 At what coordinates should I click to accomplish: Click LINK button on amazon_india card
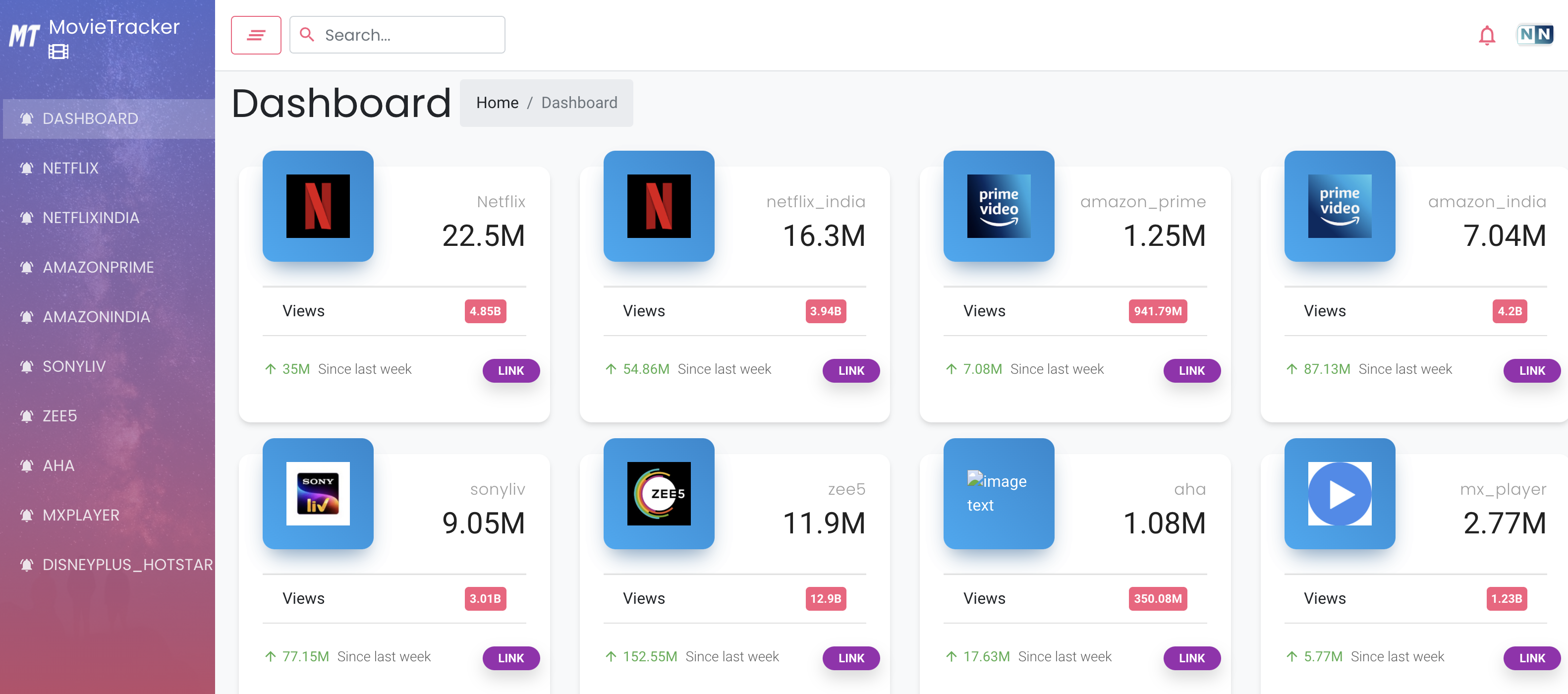coord(1532,371)
